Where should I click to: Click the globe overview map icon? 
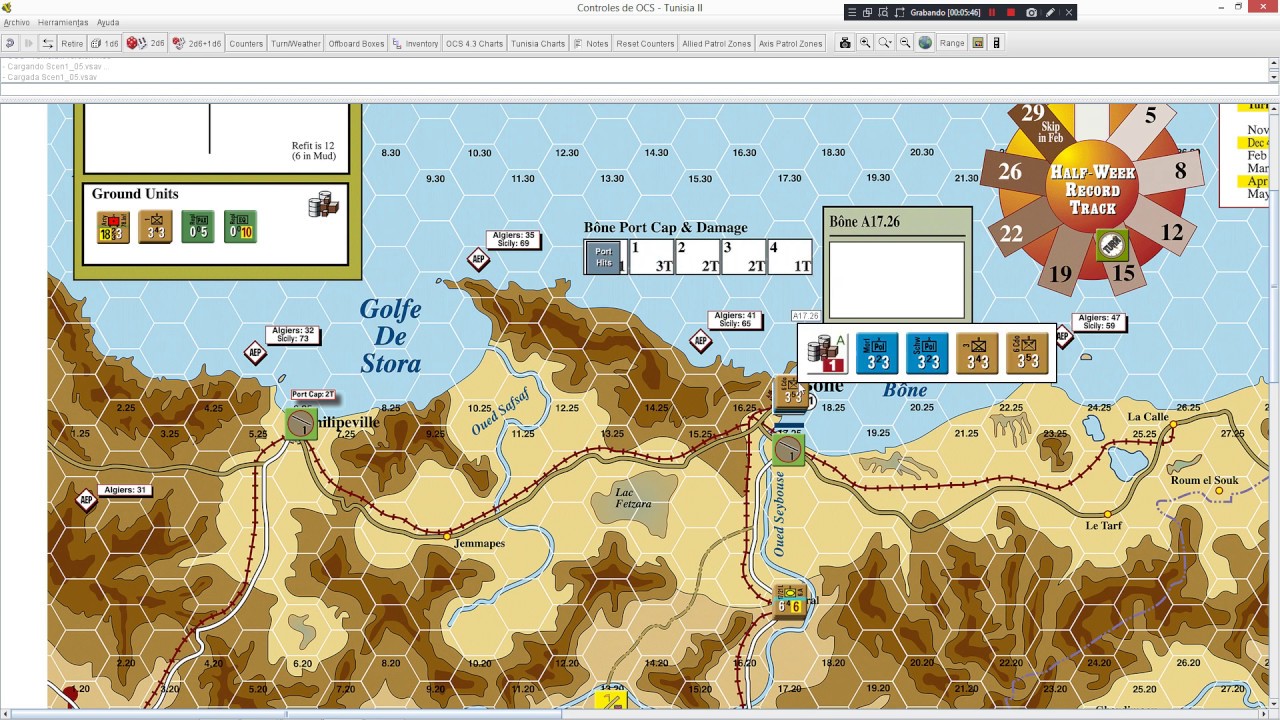(x=925, y=43)
